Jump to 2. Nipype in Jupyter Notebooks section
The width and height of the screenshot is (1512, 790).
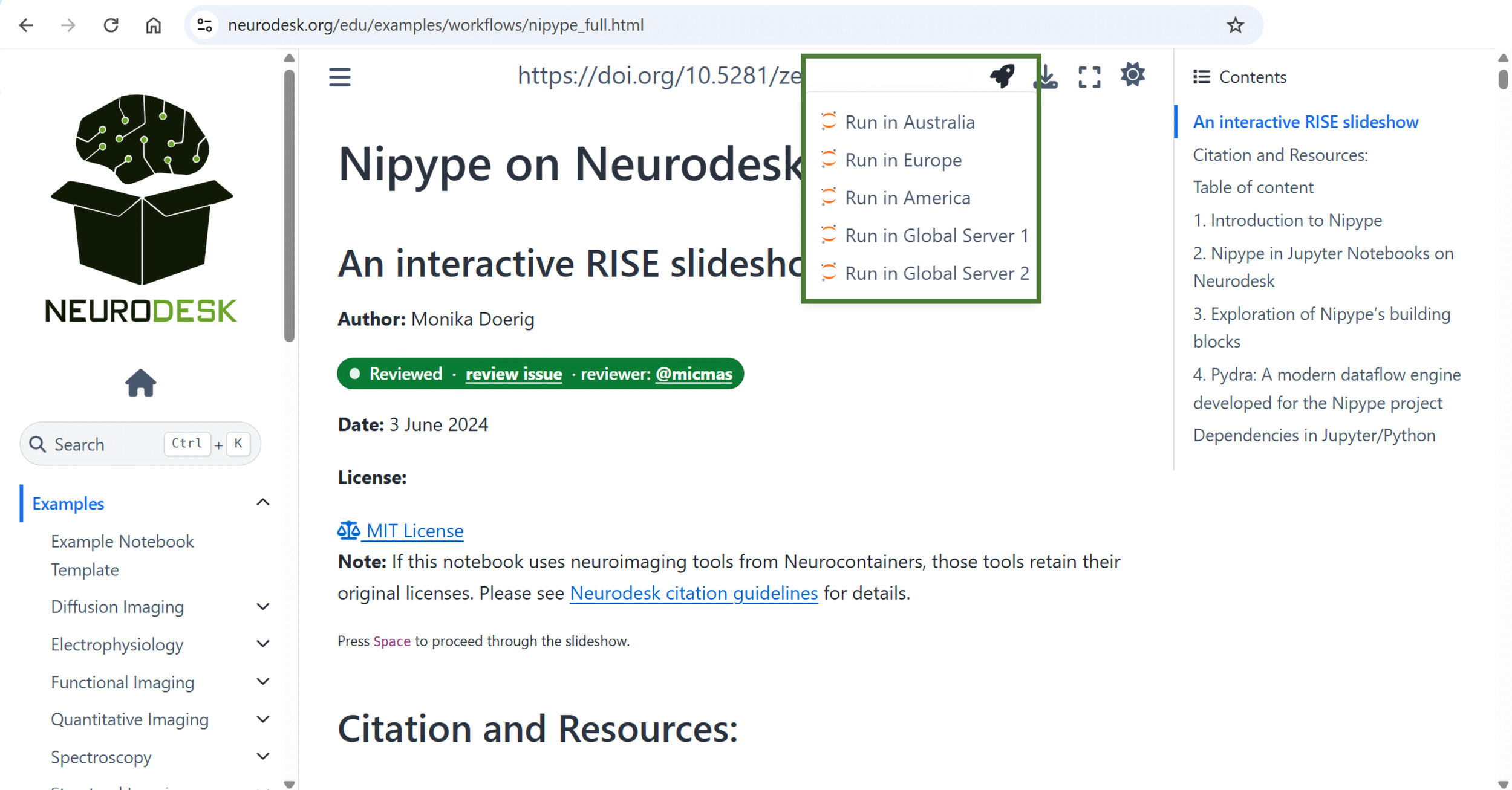point(1323,267)
